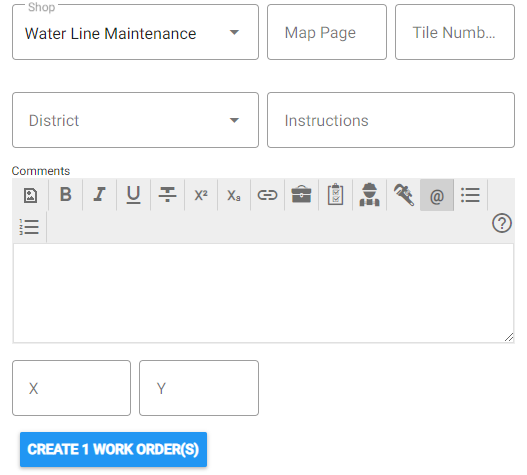Apply superscript formatting
The height and width of the screenshot is (475, 527).
tap(201, 195)
